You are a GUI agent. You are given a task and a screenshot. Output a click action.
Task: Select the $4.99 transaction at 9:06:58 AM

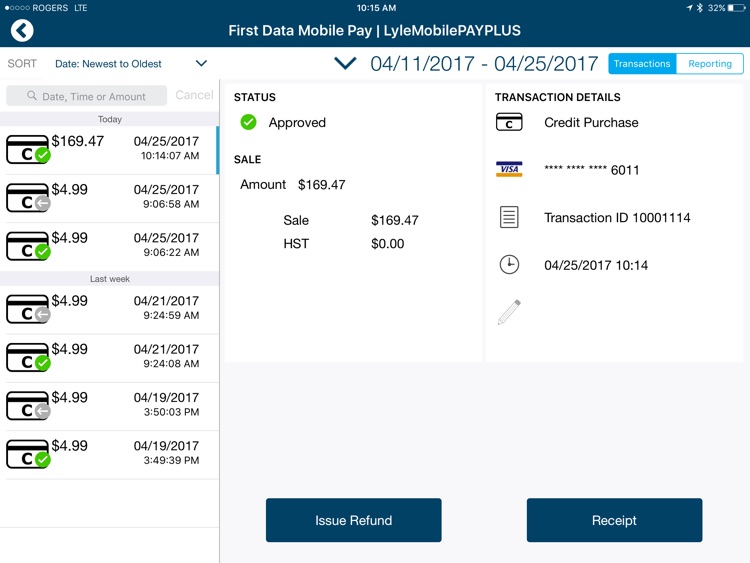110,199
